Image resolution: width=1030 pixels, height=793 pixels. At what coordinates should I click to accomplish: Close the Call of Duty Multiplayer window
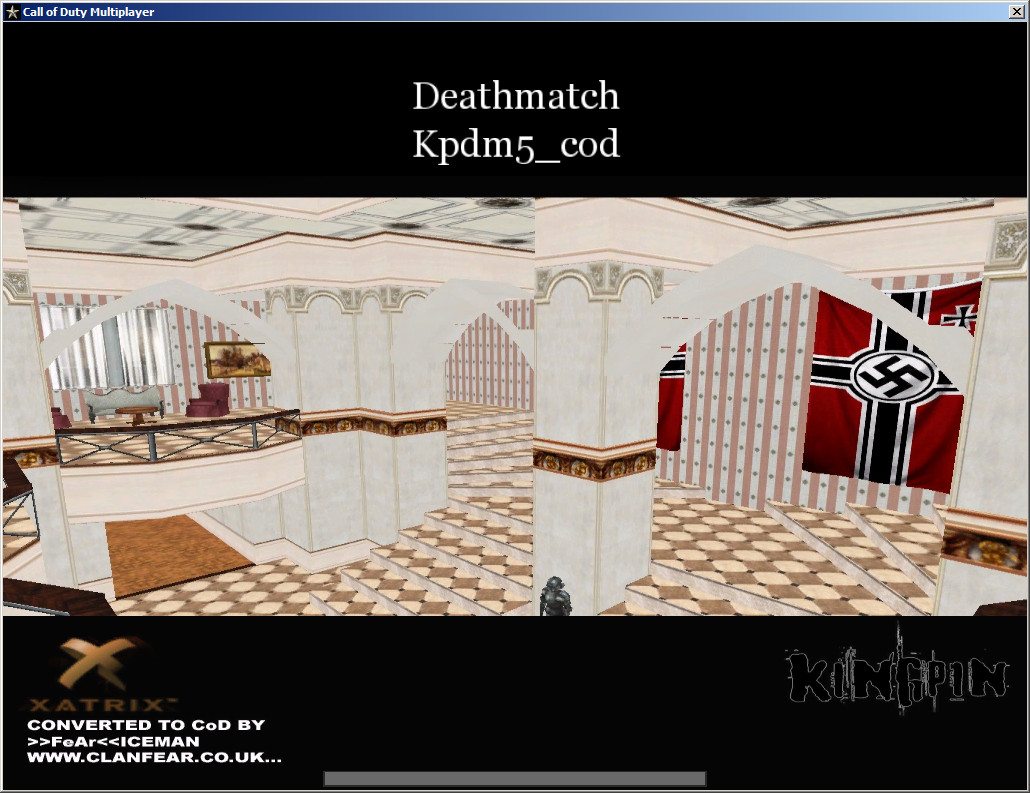[1016, 12]
